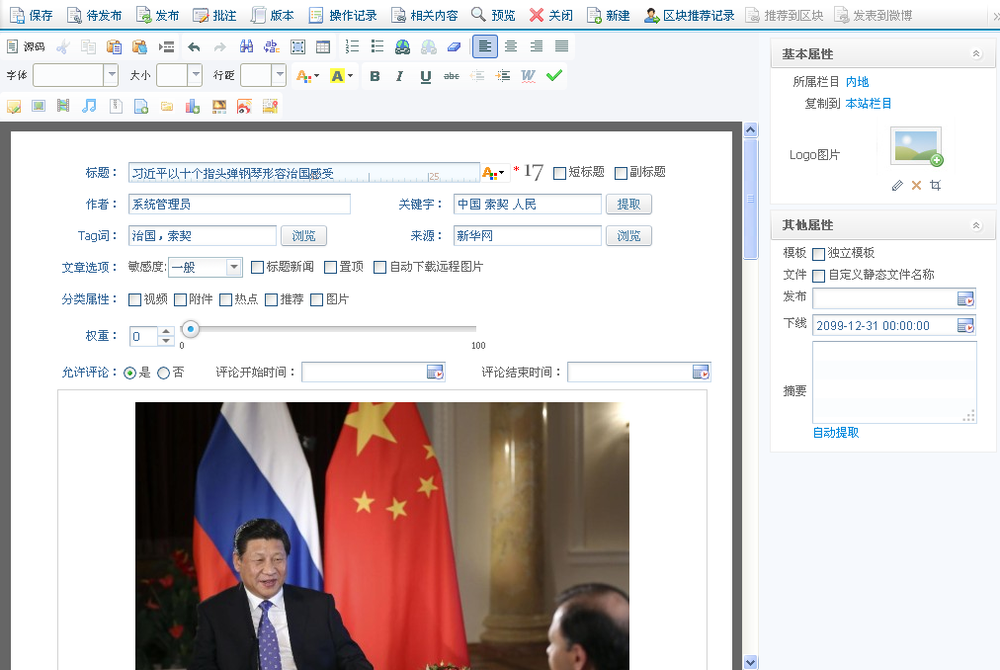This screenshot has width=1000, height=670.
Task: Insert audio with the music note icon
Action: (87, 105)
